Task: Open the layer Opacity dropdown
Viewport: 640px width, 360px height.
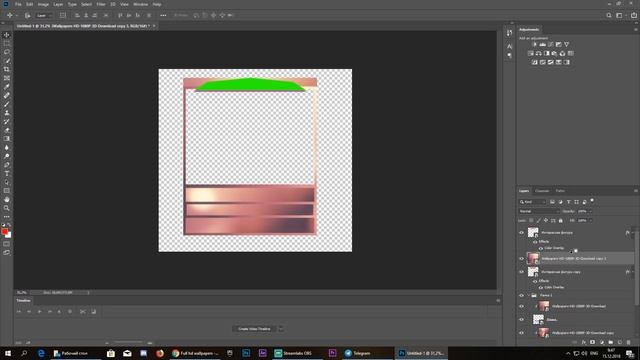Action: pyautogui.click(x=590, y=211)
